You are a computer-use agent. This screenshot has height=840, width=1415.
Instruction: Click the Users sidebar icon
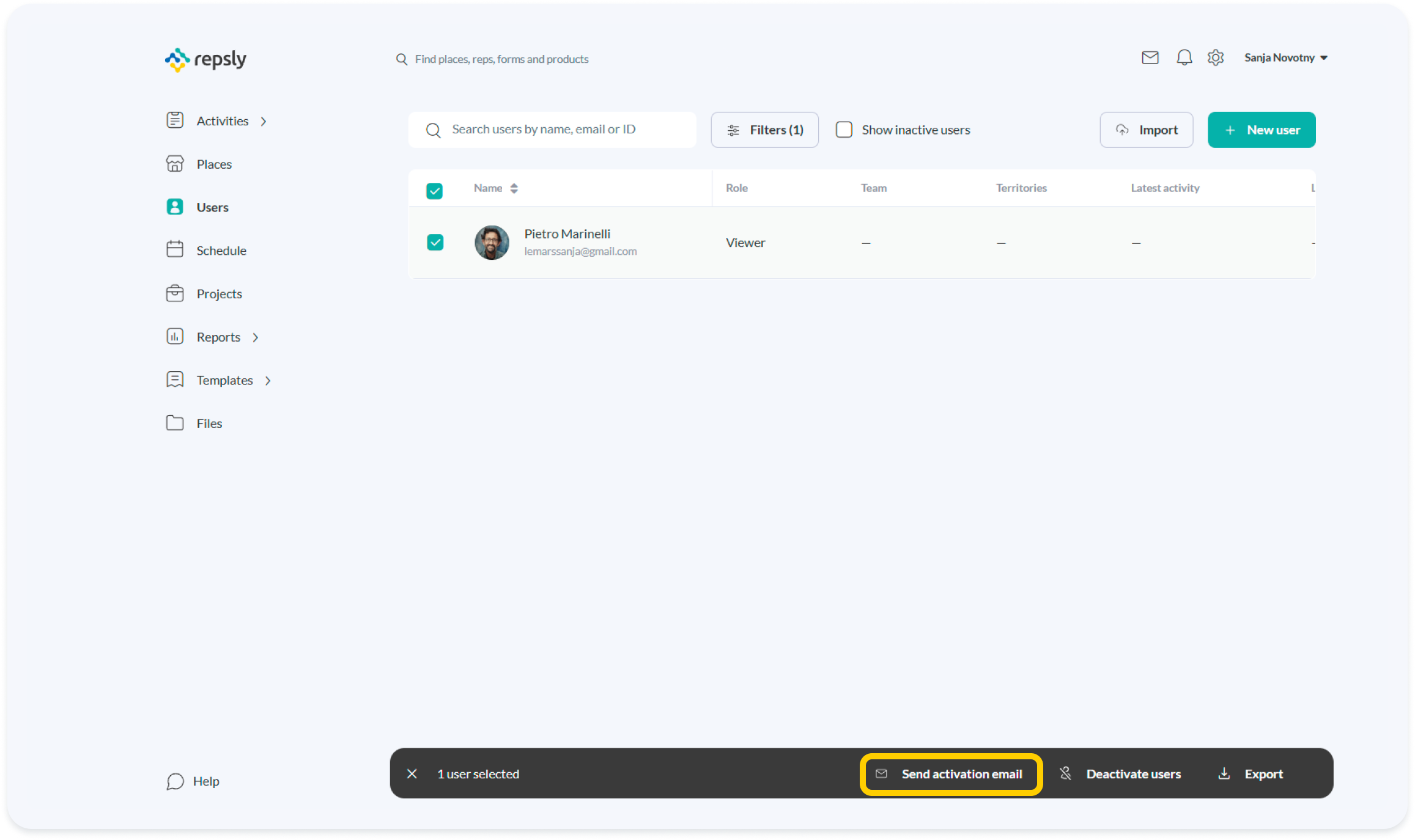point(175,207)
